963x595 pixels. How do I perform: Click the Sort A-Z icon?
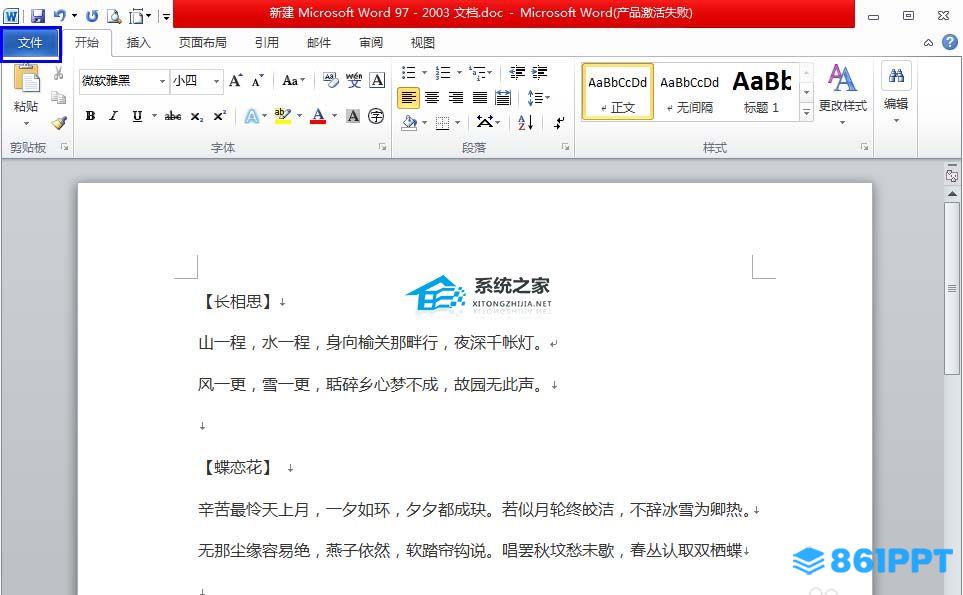[526, 122]
